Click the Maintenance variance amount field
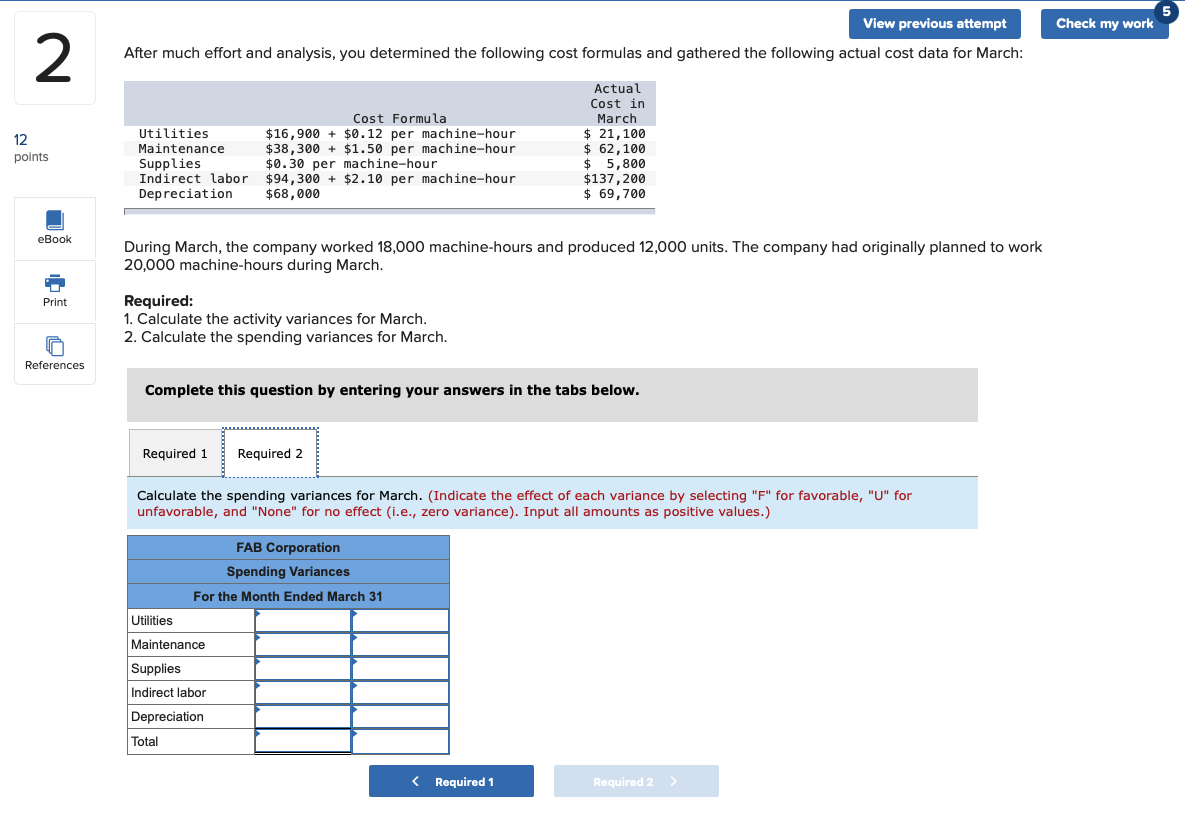This screenshot has height=836, width=1185. tap(303, 644)
